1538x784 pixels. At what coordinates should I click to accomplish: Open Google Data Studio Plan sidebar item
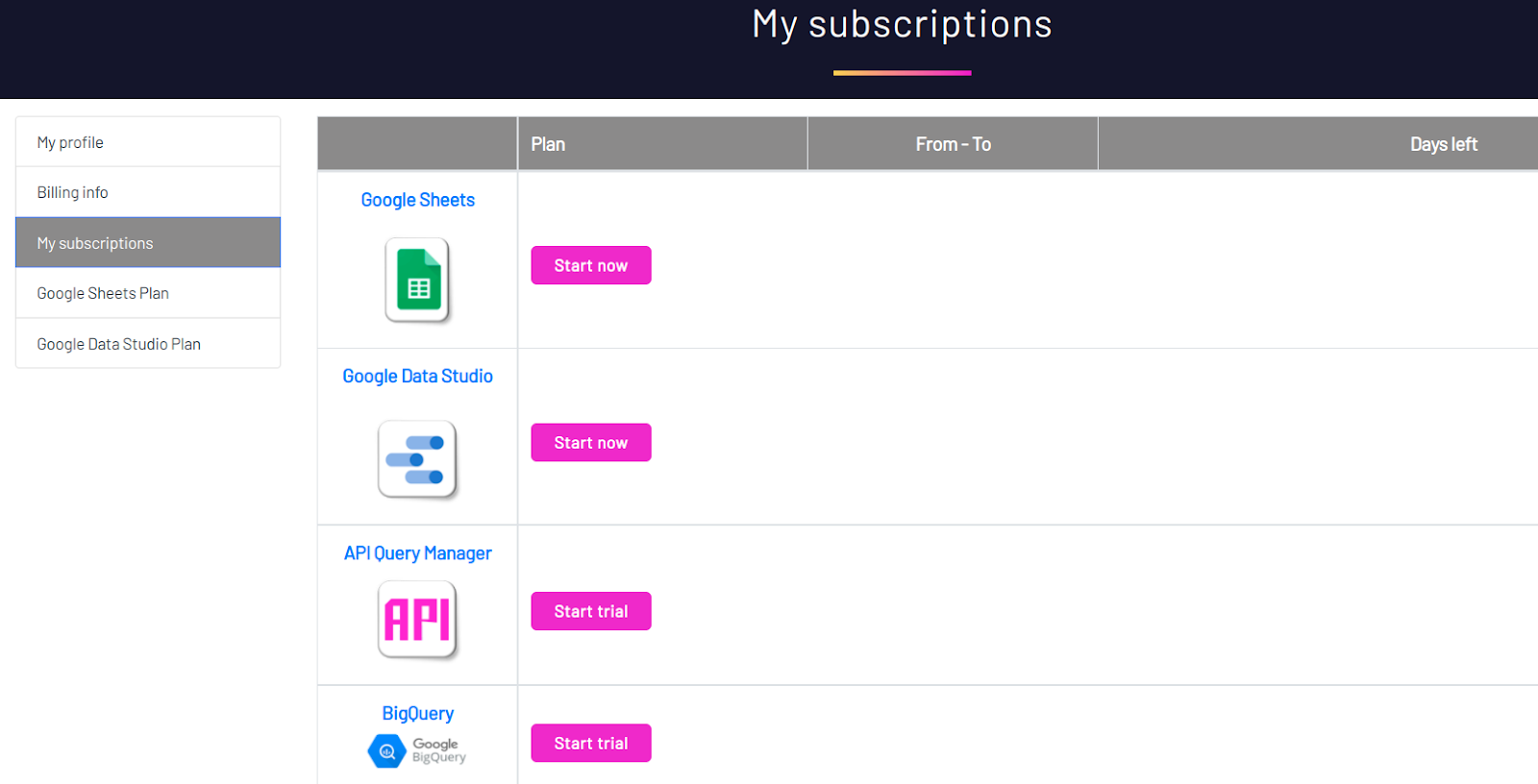click(148, 344)
